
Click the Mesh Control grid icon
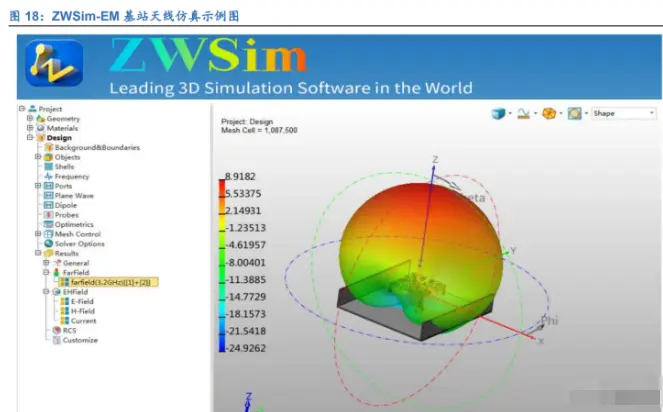tap(49, 234)
